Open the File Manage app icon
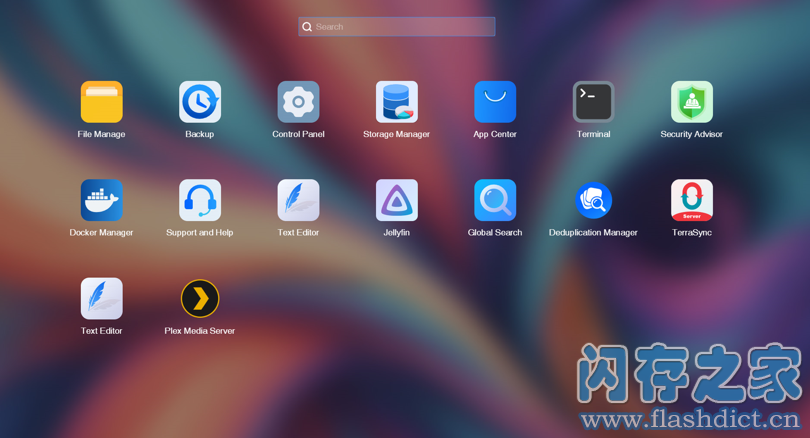810x438 pixels. [101, 102]
